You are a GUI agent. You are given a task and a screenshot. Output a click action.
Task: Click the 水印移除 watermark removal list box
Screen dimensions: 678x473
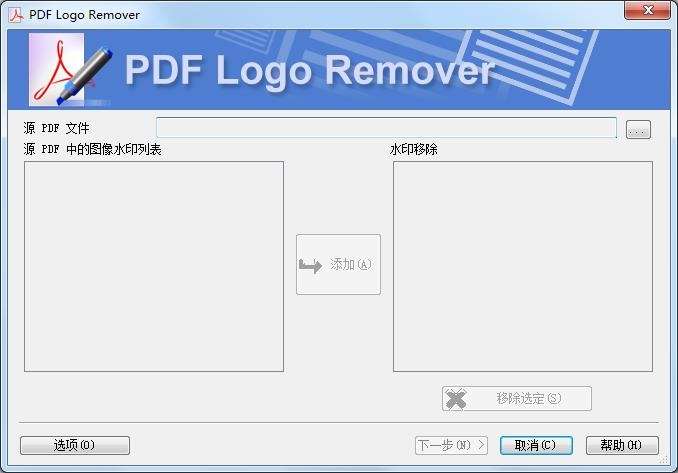(523, 266)
